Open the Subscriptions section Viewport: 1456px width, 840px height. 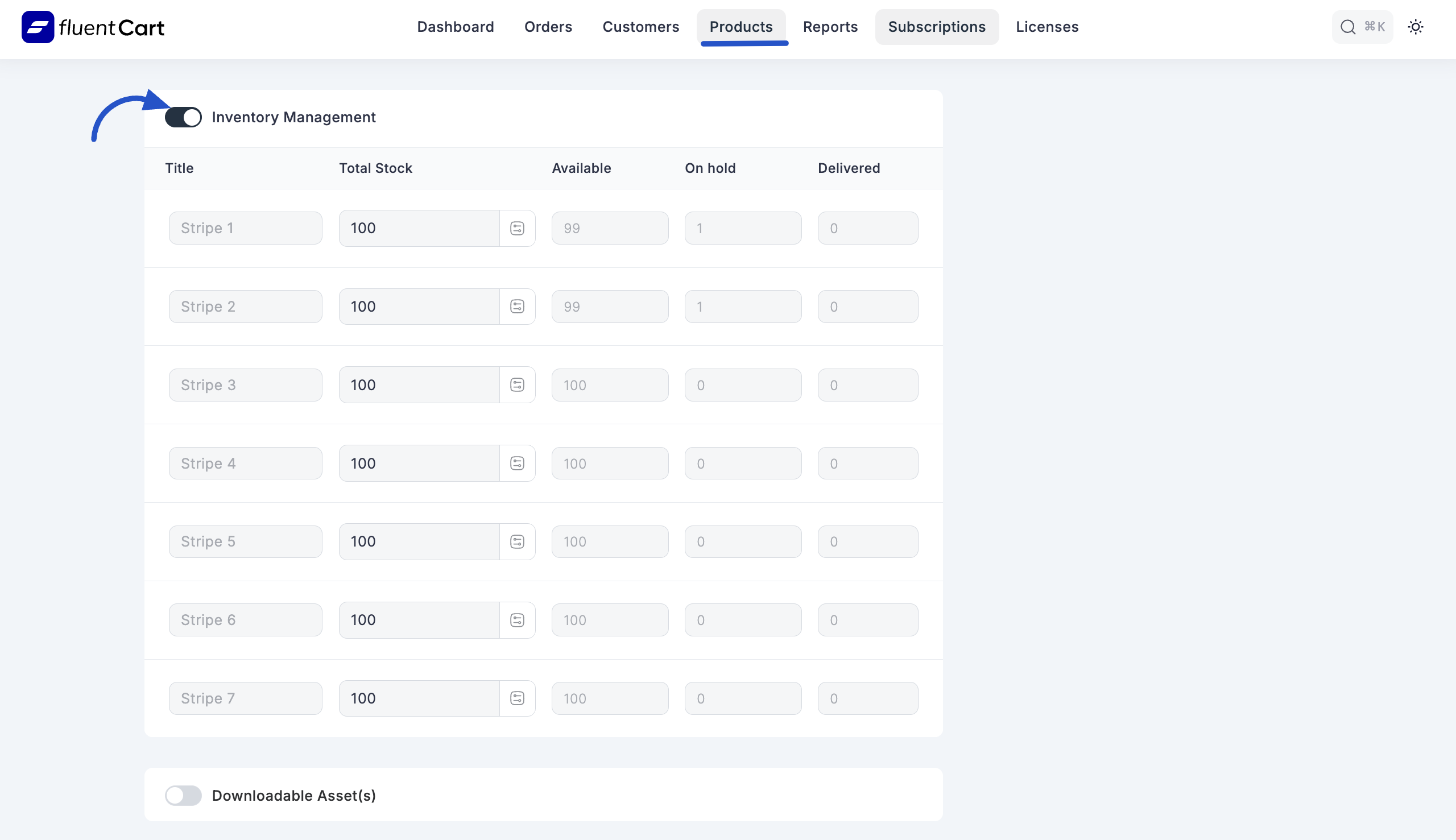coord(936,27)
